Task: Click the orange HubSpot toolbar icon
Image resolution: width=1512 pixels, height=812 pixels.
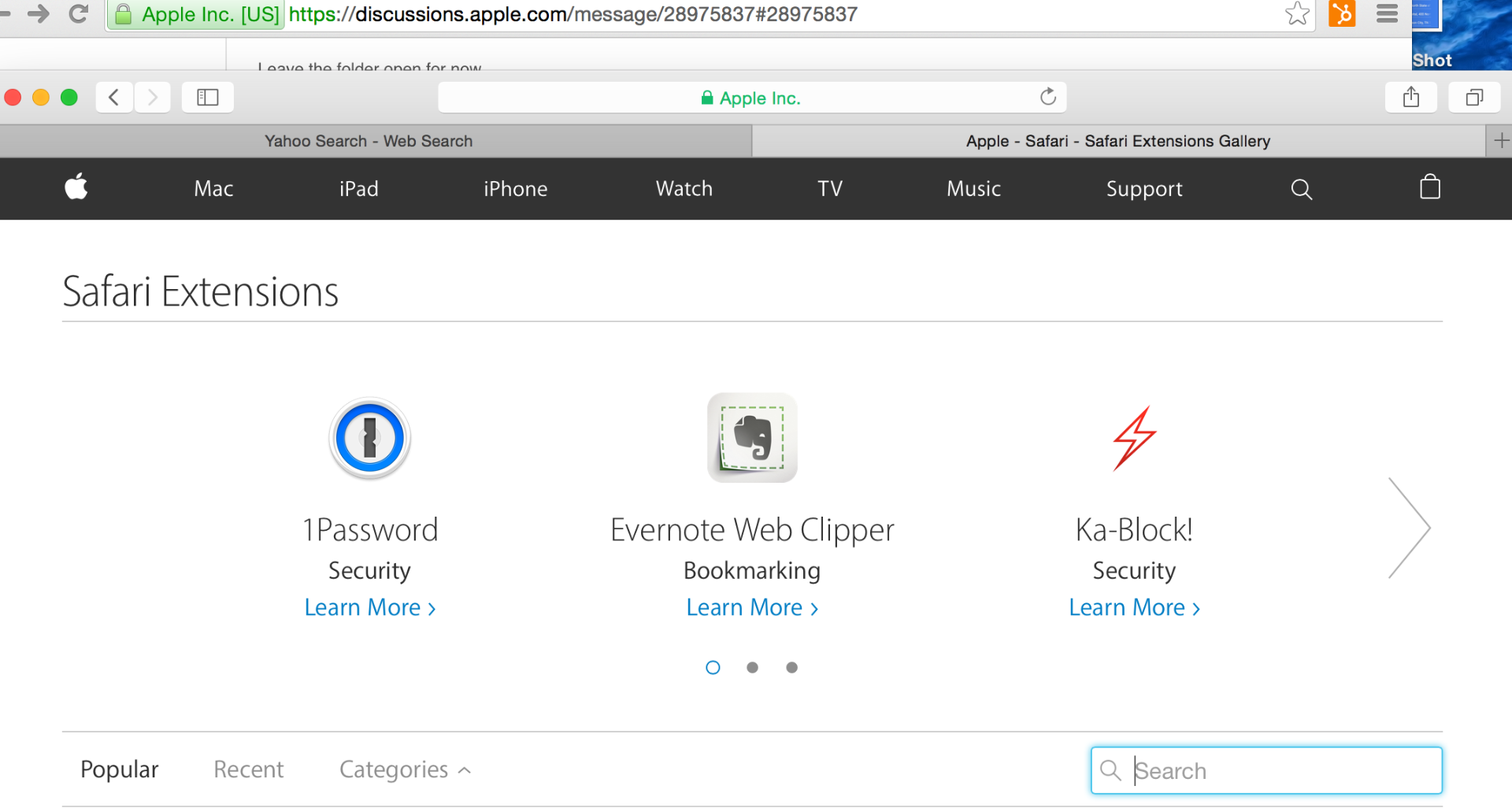Action: [x=1343, y=13]
